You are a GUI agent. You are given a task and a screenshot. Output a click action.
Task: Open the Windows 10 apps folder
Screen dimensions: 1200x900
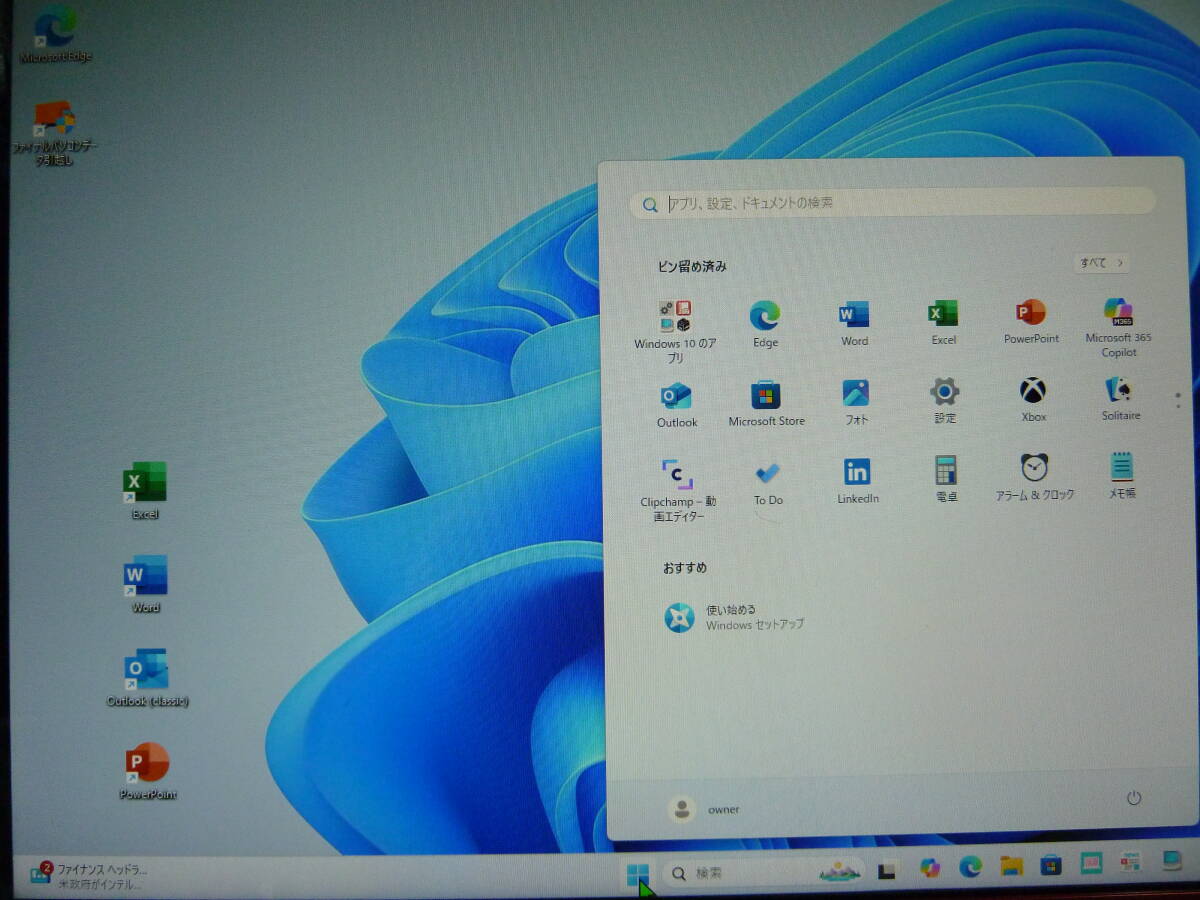pos(676,331)
